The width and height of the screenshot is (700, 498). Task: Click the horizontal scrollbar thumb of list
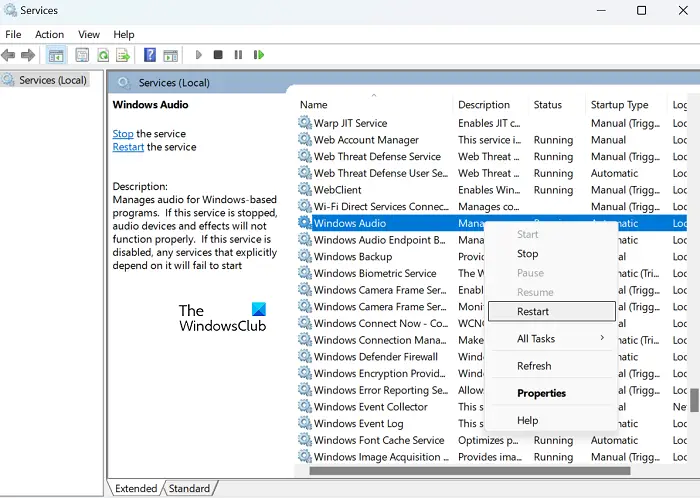coord(470,471)
